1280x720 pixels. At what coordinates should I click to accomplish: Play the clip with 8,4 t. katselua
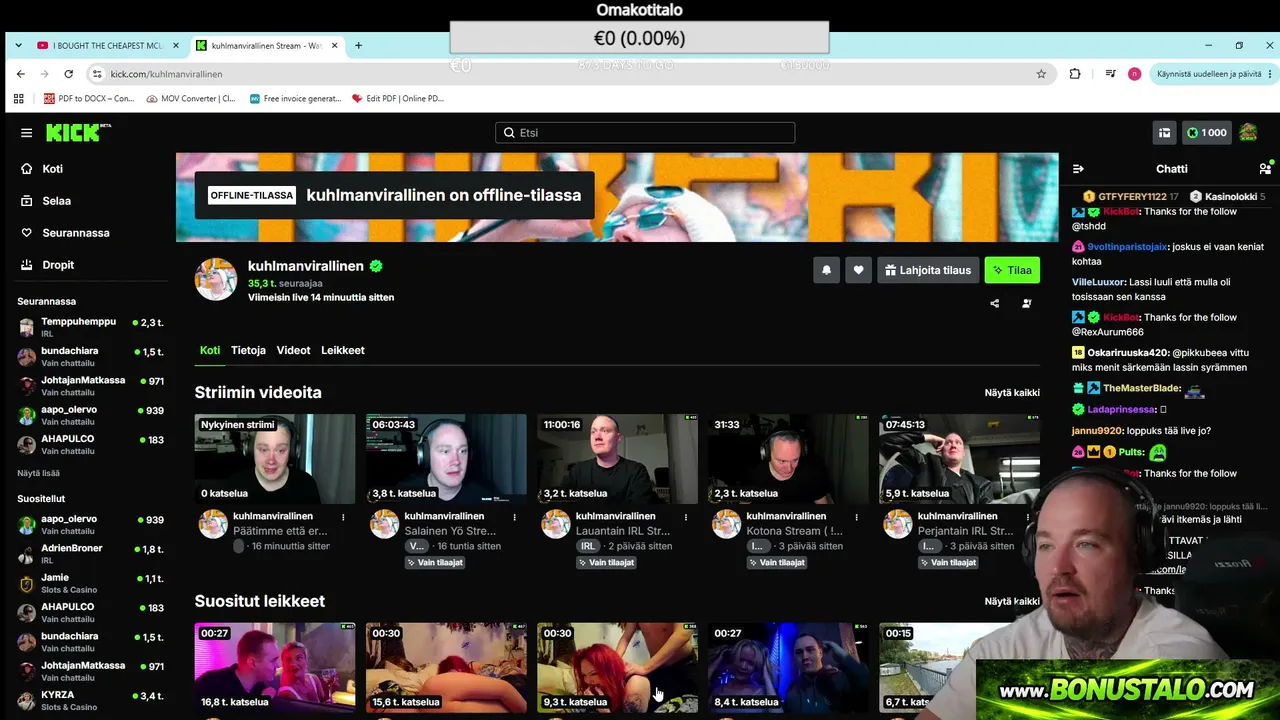tap(788, 668)
